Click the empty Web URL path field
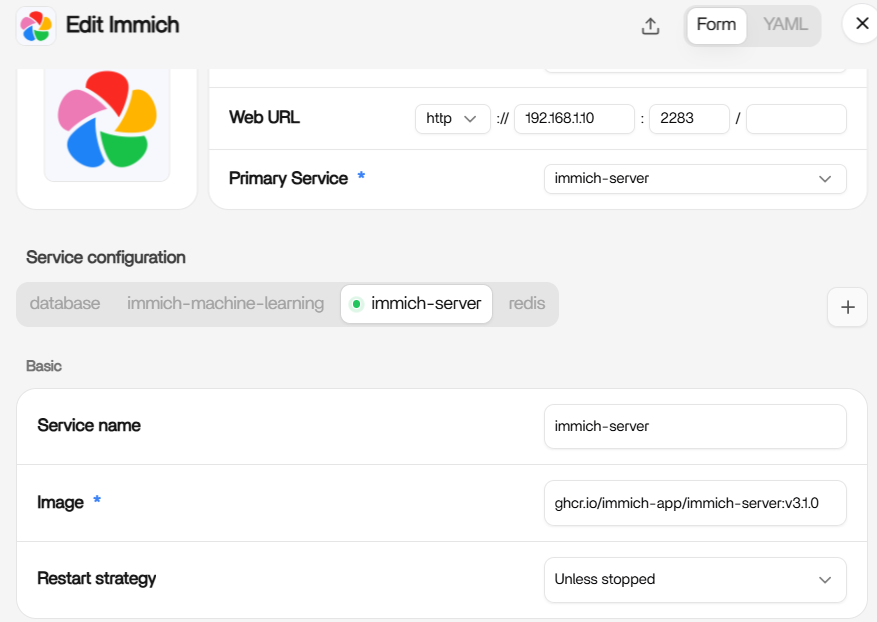 (x=796, y=119)
